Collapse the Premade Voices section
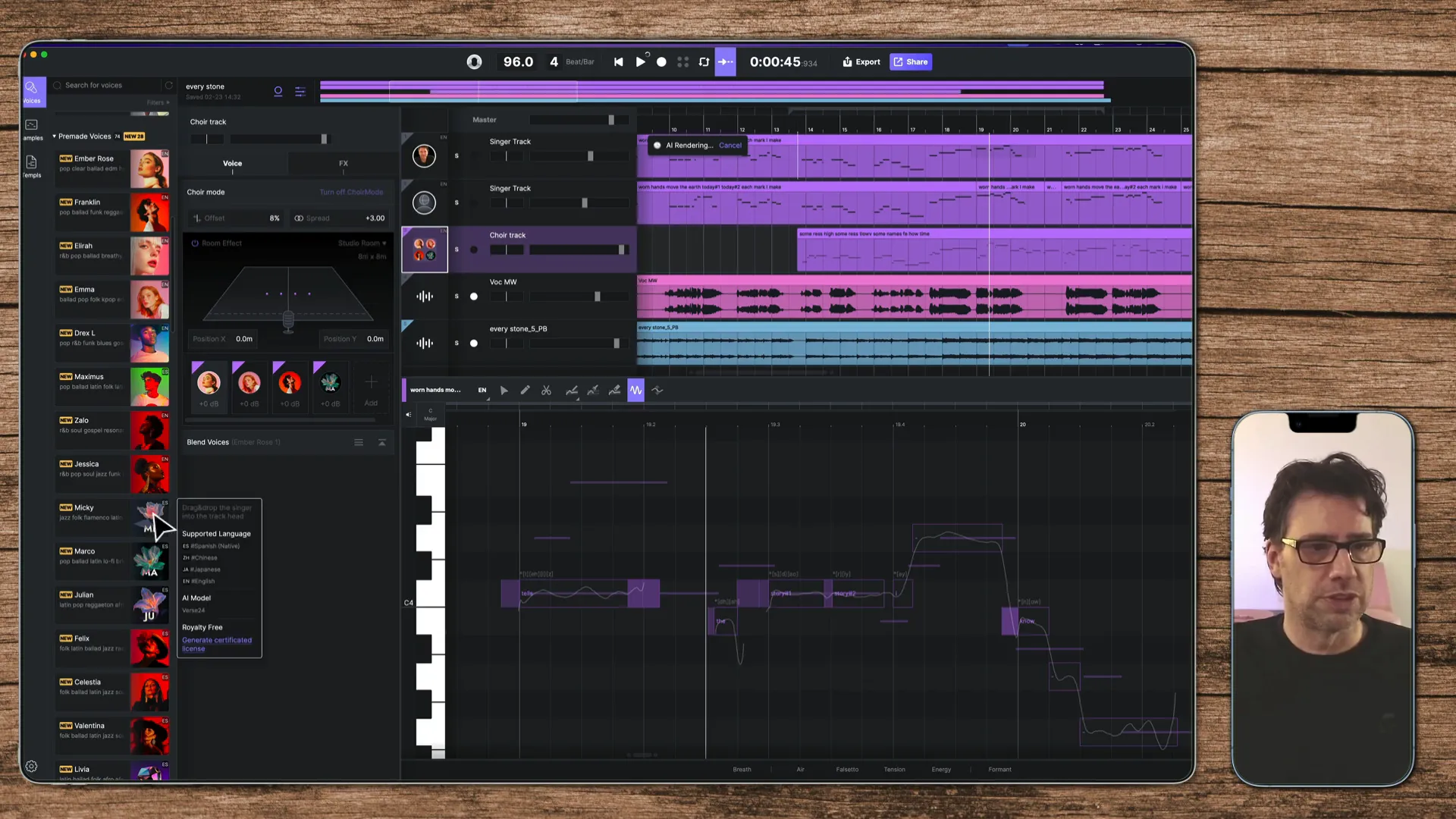 (x=55, y=136)
